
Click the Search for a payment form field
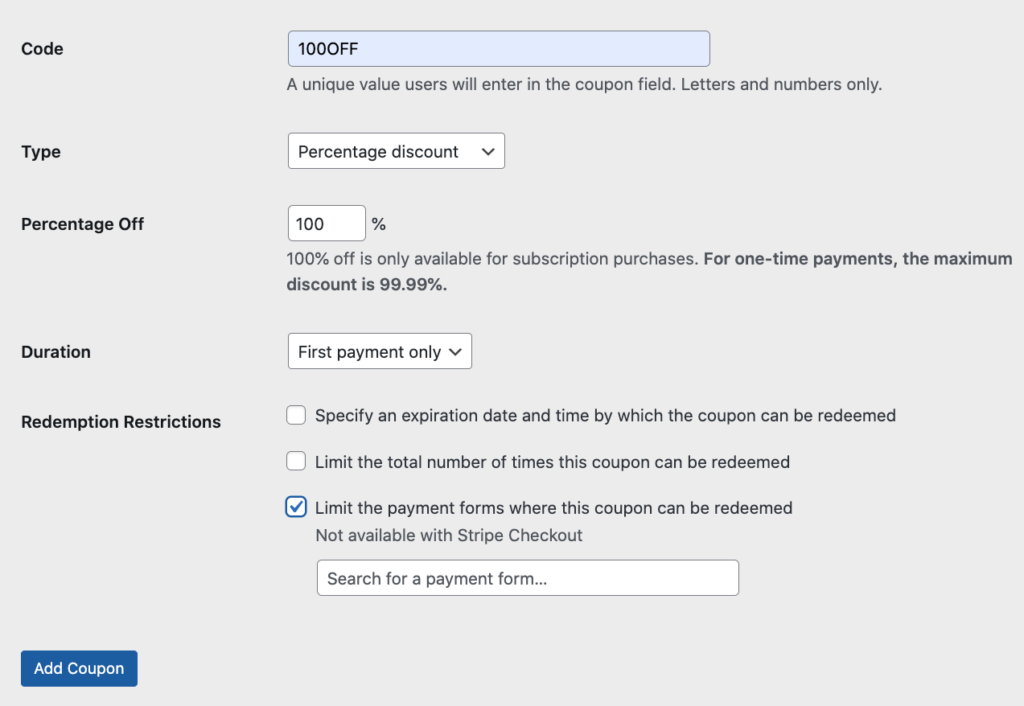527,578
